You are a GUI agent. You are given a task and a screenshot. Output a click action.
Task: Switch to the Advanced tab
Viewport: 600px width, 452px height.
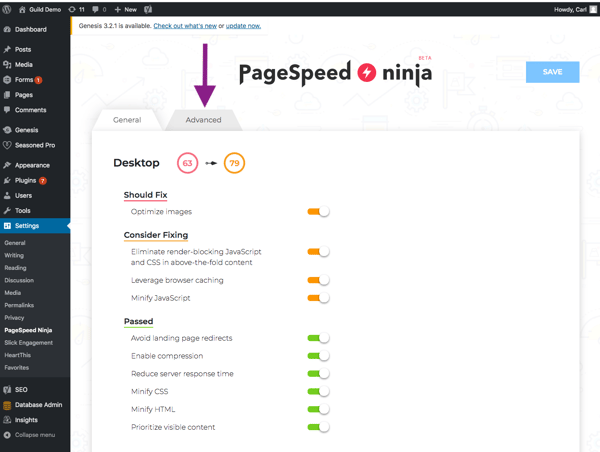[204, 120]
